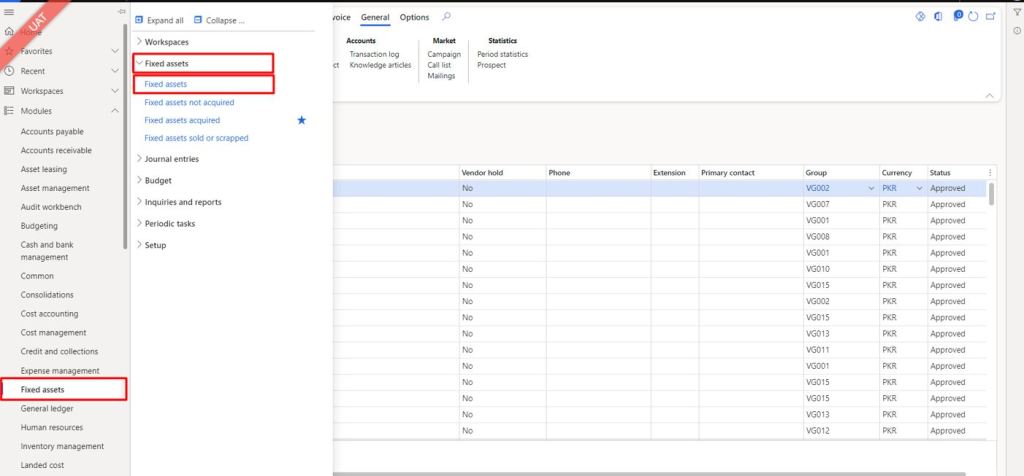Expand the Journal entries section
This screenshot has width=1024, height=476.
tap(171, 159)
